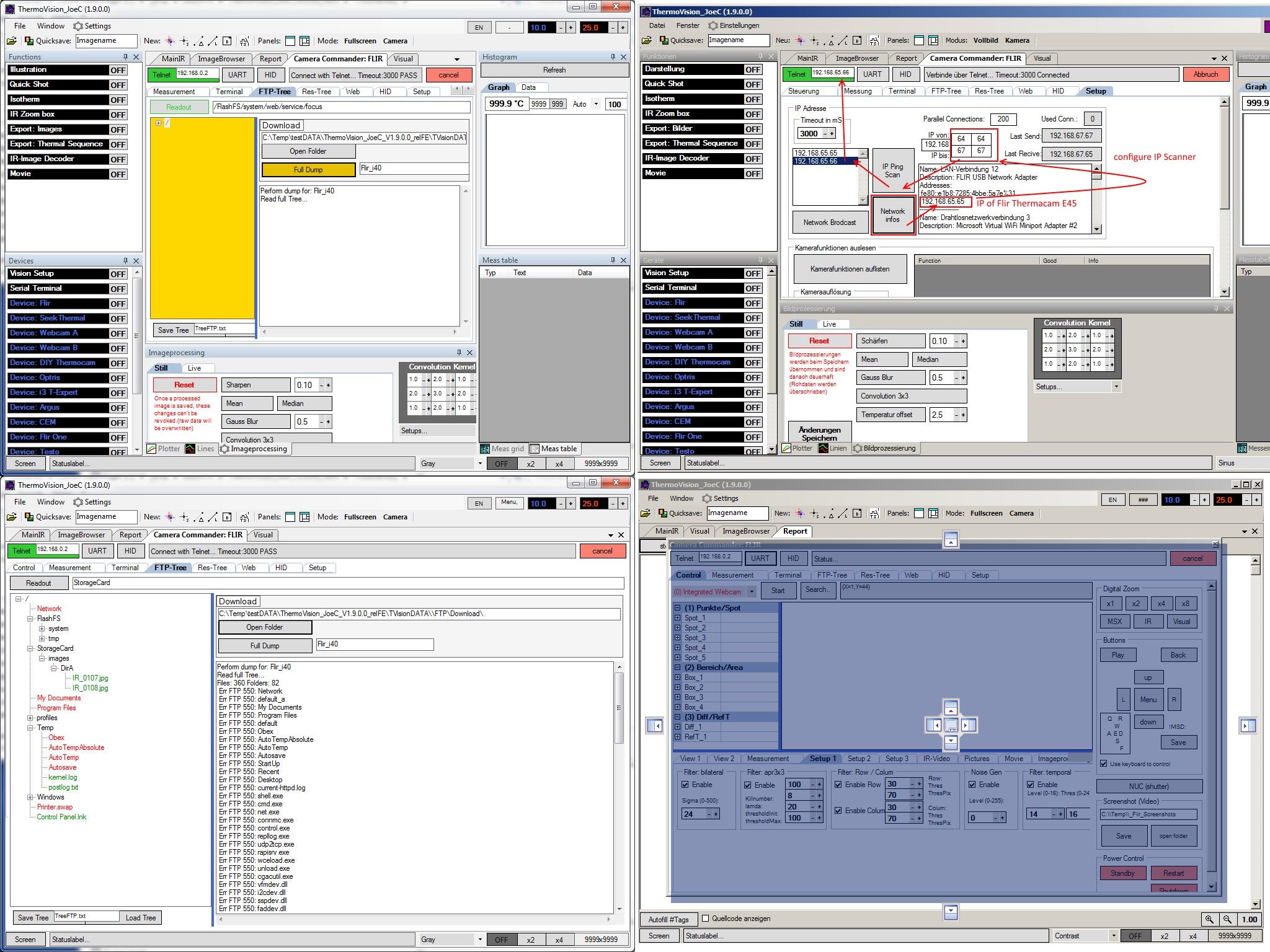
Task: Open the Integrated Webcam dropdown
Action: pyautogui.click(x=752, y=591)
